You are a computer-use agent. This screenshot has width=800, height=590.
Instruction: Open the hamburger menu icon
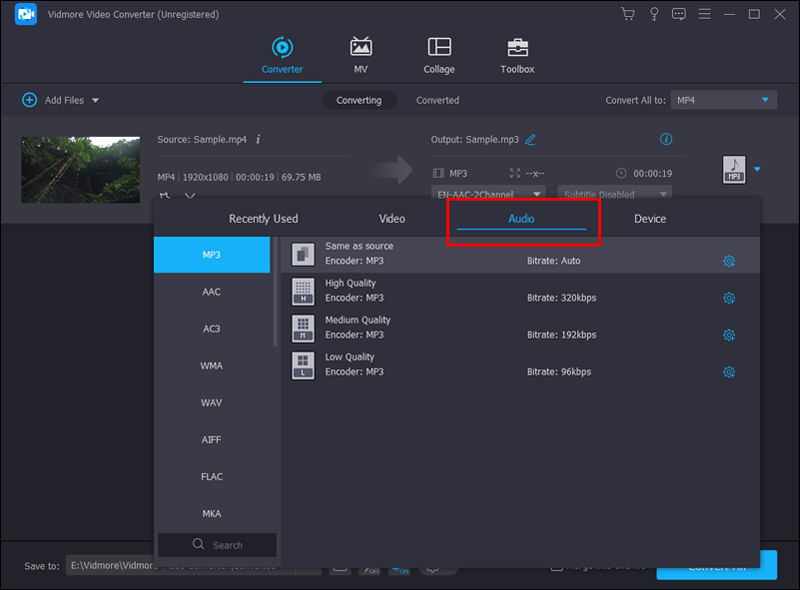pyautogui.click(x=705, y=14)
